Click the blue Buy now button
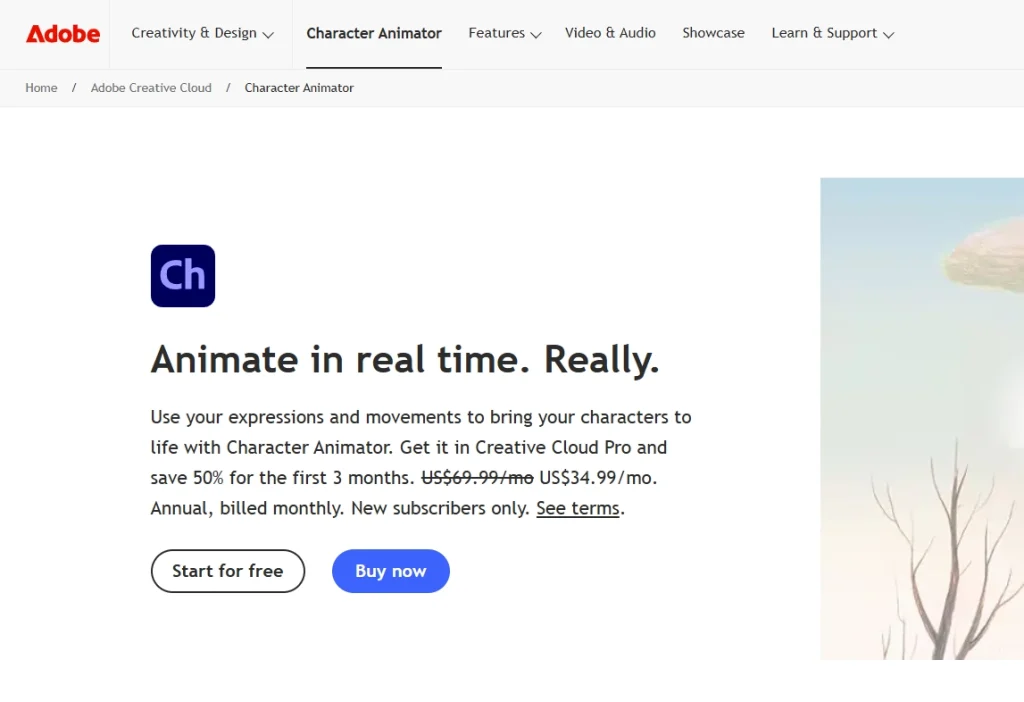Image resolution: width=1024 pixels, height=702 pixels. tap(390, 571)
